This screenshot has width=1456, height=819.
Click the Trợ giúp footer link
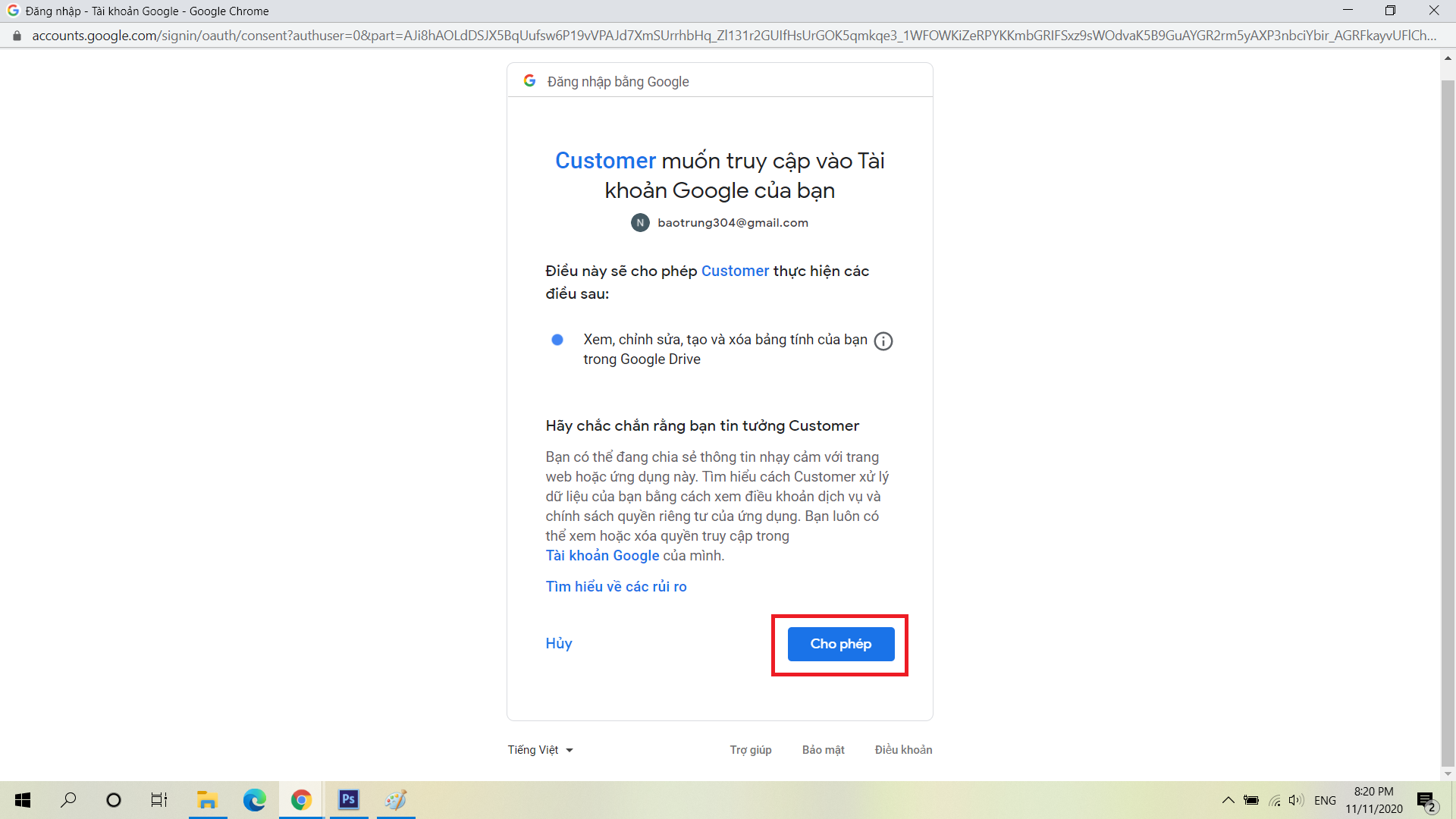[x=750, y=750]
